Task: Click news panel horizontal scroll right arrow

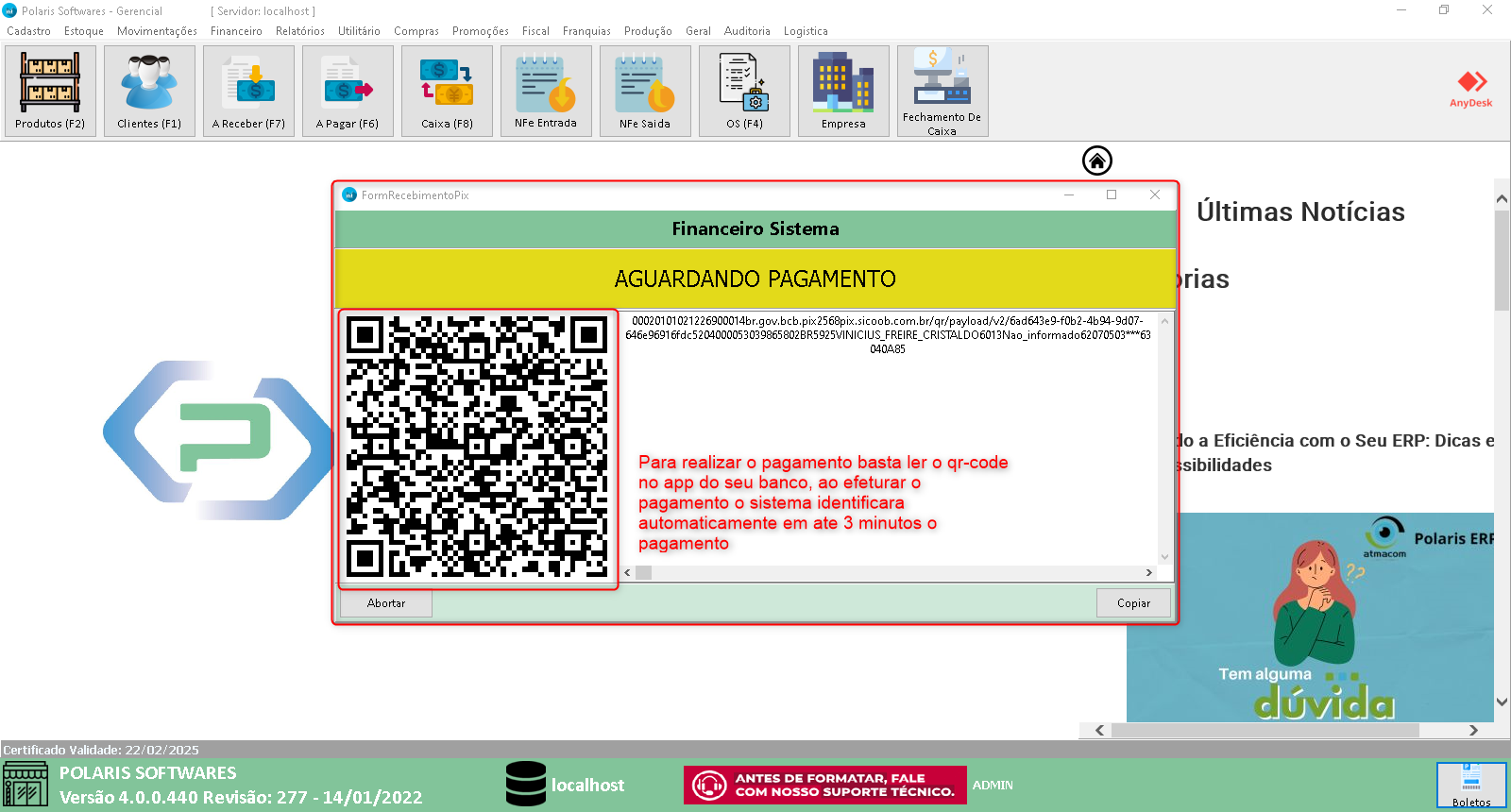Action: click(x=1473, y=730)
